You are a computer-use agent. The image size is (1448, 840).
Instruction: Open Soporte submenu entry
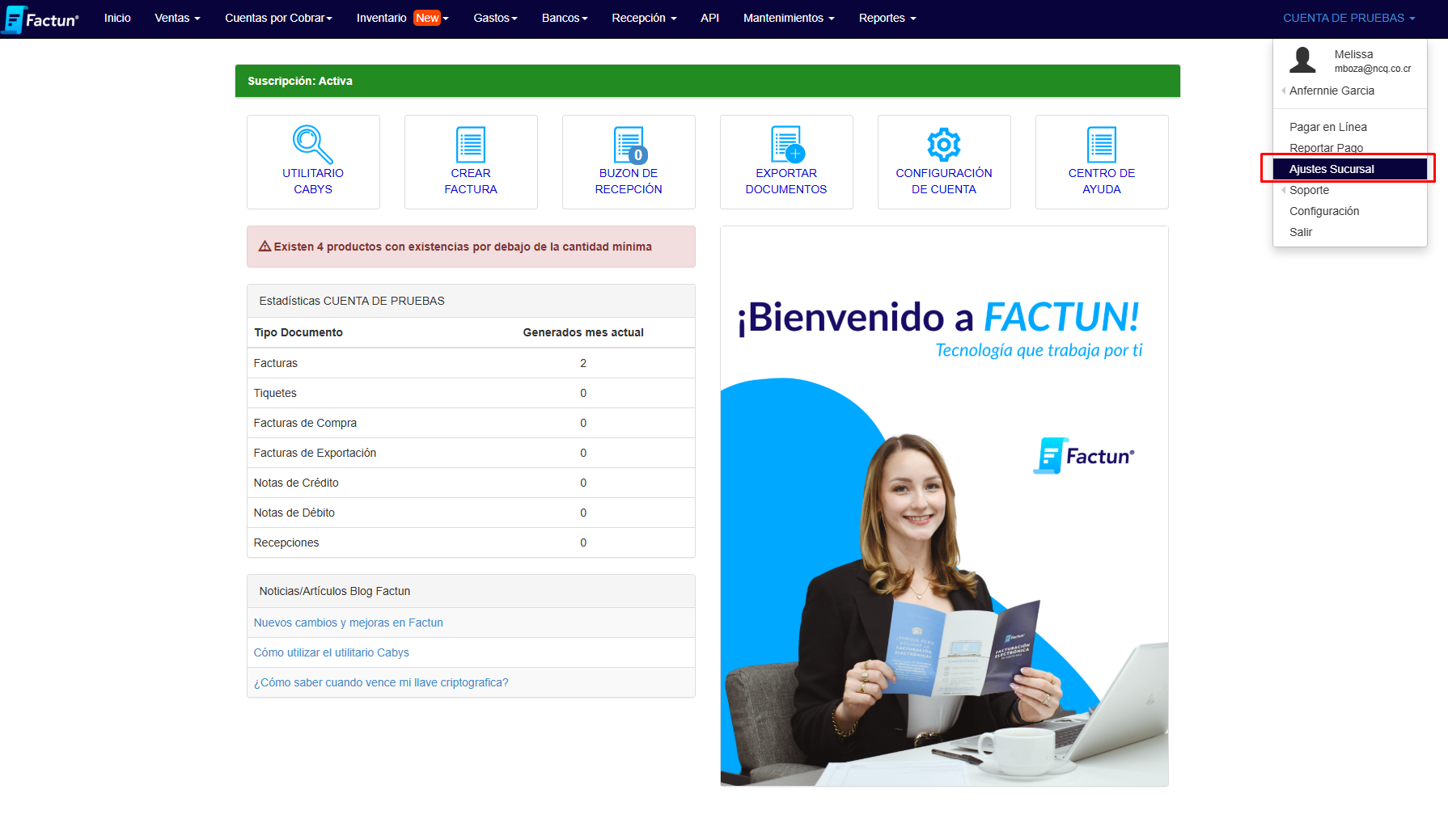point(1349,190)
